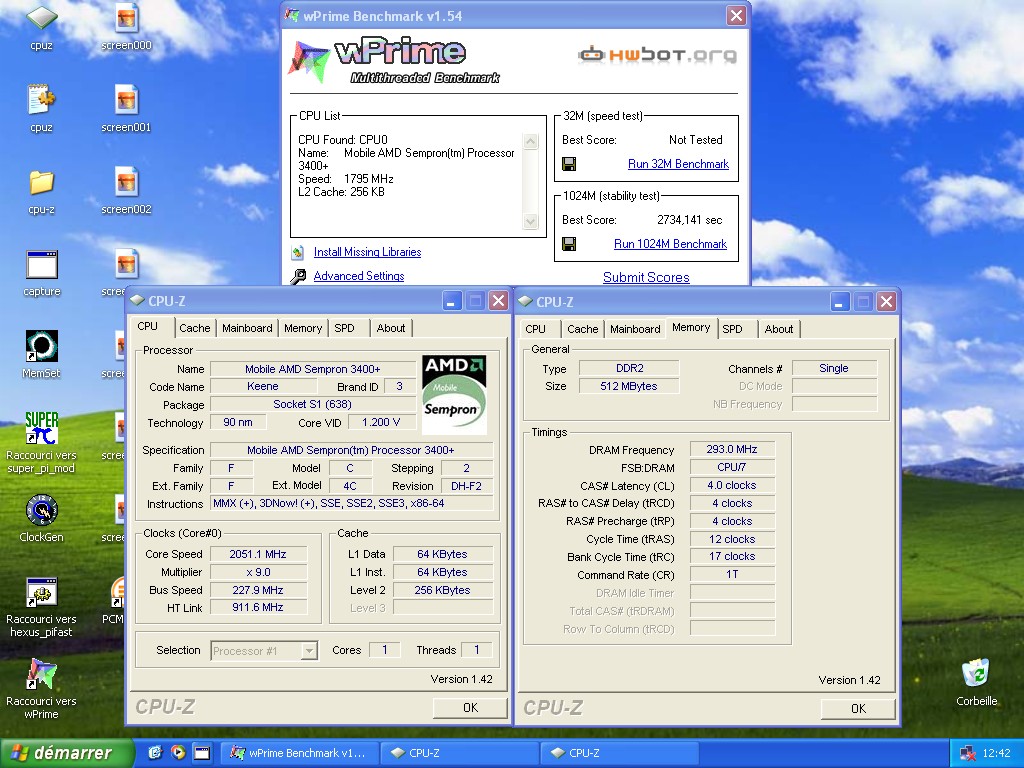Open the cpuz diamond desktop icon

[x=41, y=18]
